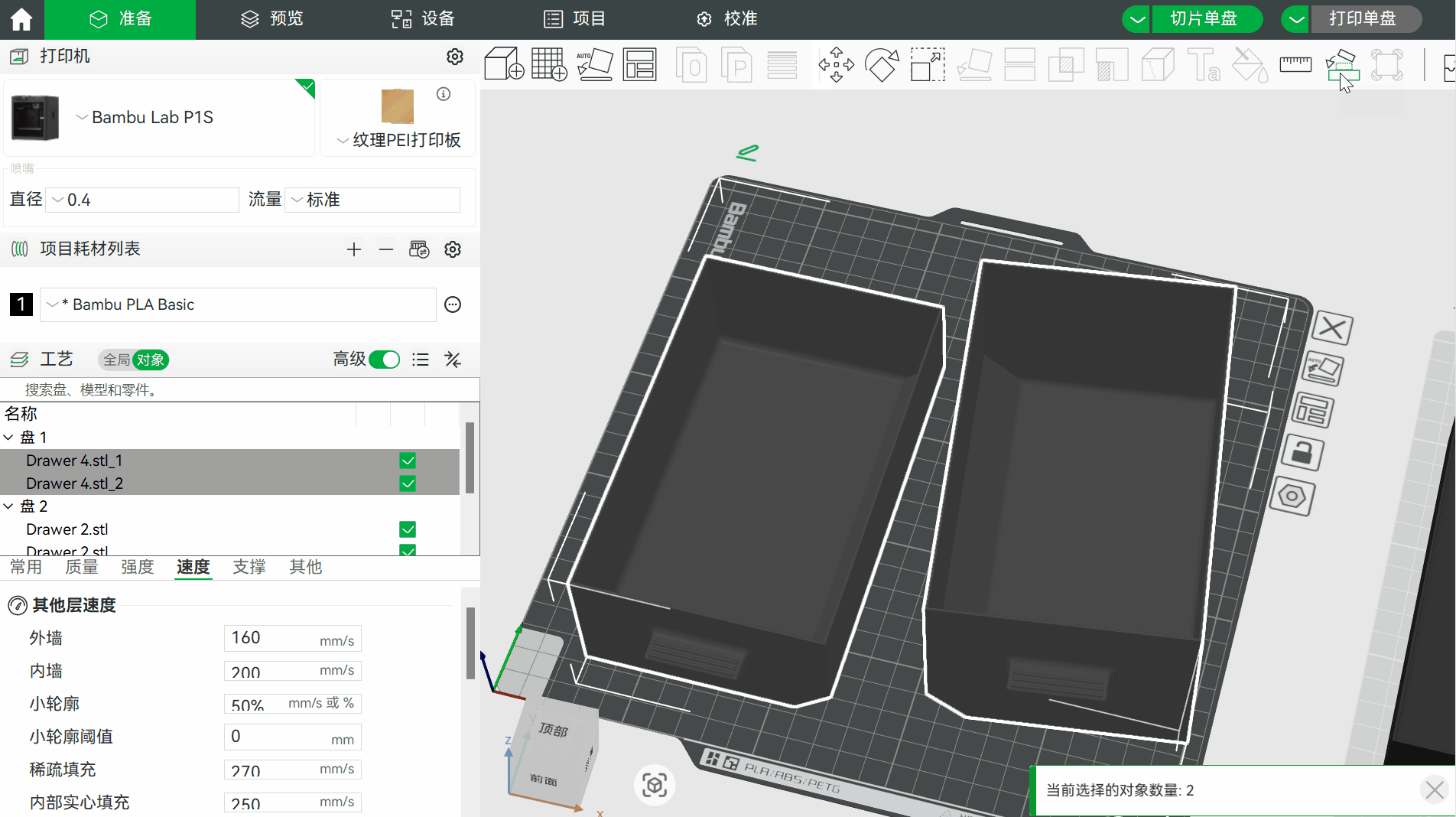1456x817 pixels.
Task: Select Drawer 4.stl_1 in object list
Action: pos(74,461)
